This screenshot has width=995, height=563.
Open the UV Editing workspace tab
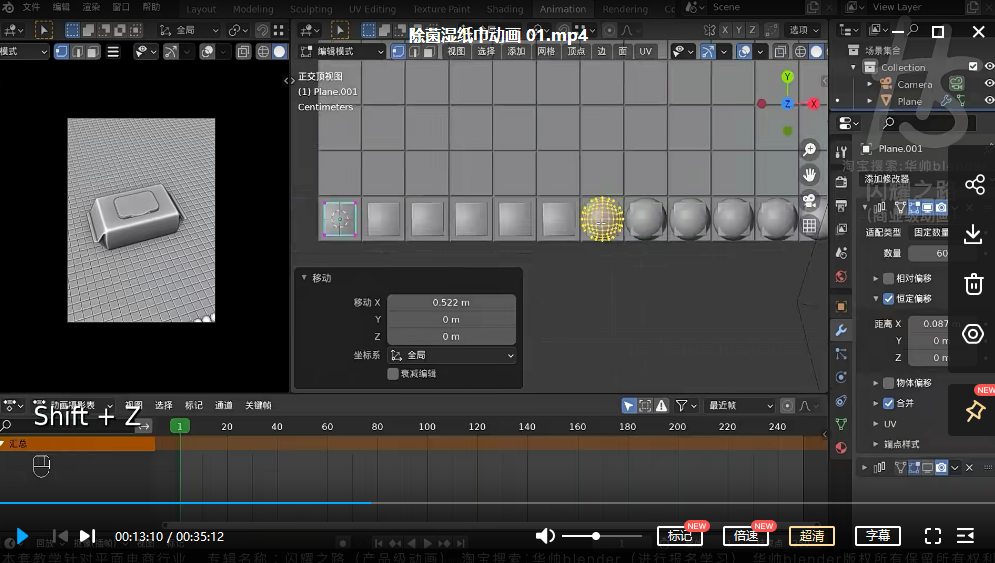point(371,9)
